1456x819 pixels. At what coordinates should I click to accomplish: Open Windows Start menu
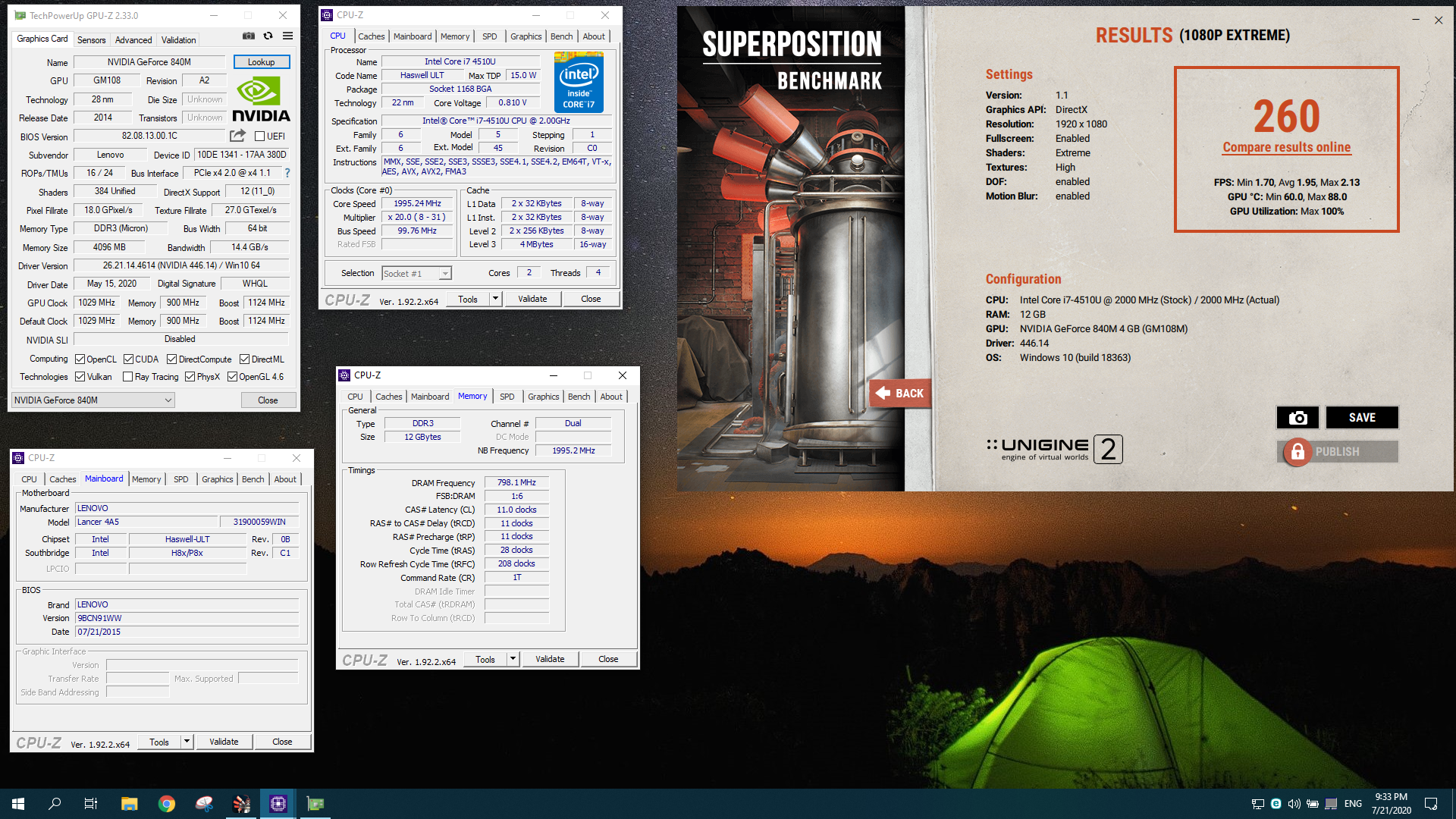coord(18,804)
